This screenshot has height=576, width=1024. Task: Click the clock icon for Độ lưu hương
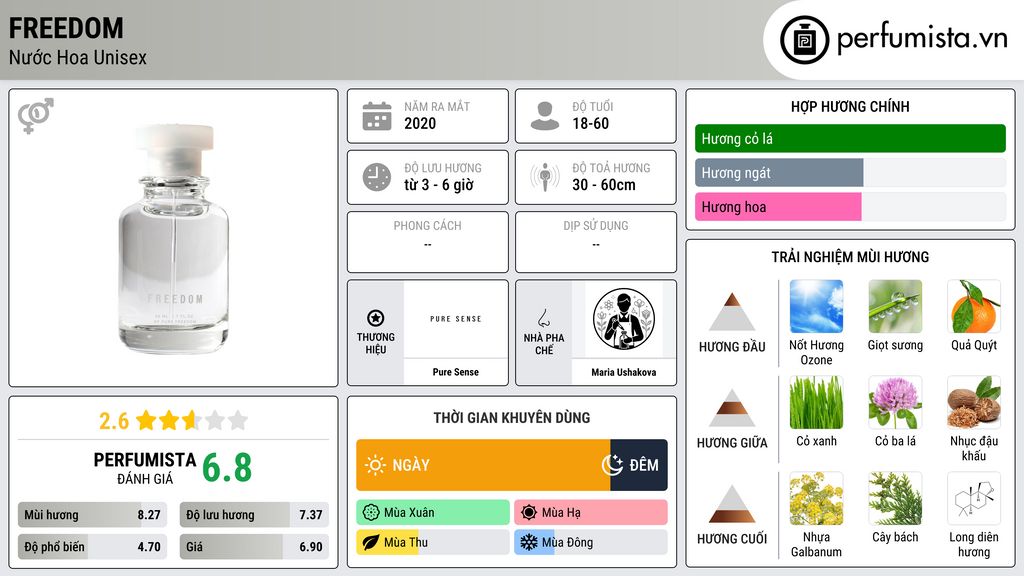point(377,177)
